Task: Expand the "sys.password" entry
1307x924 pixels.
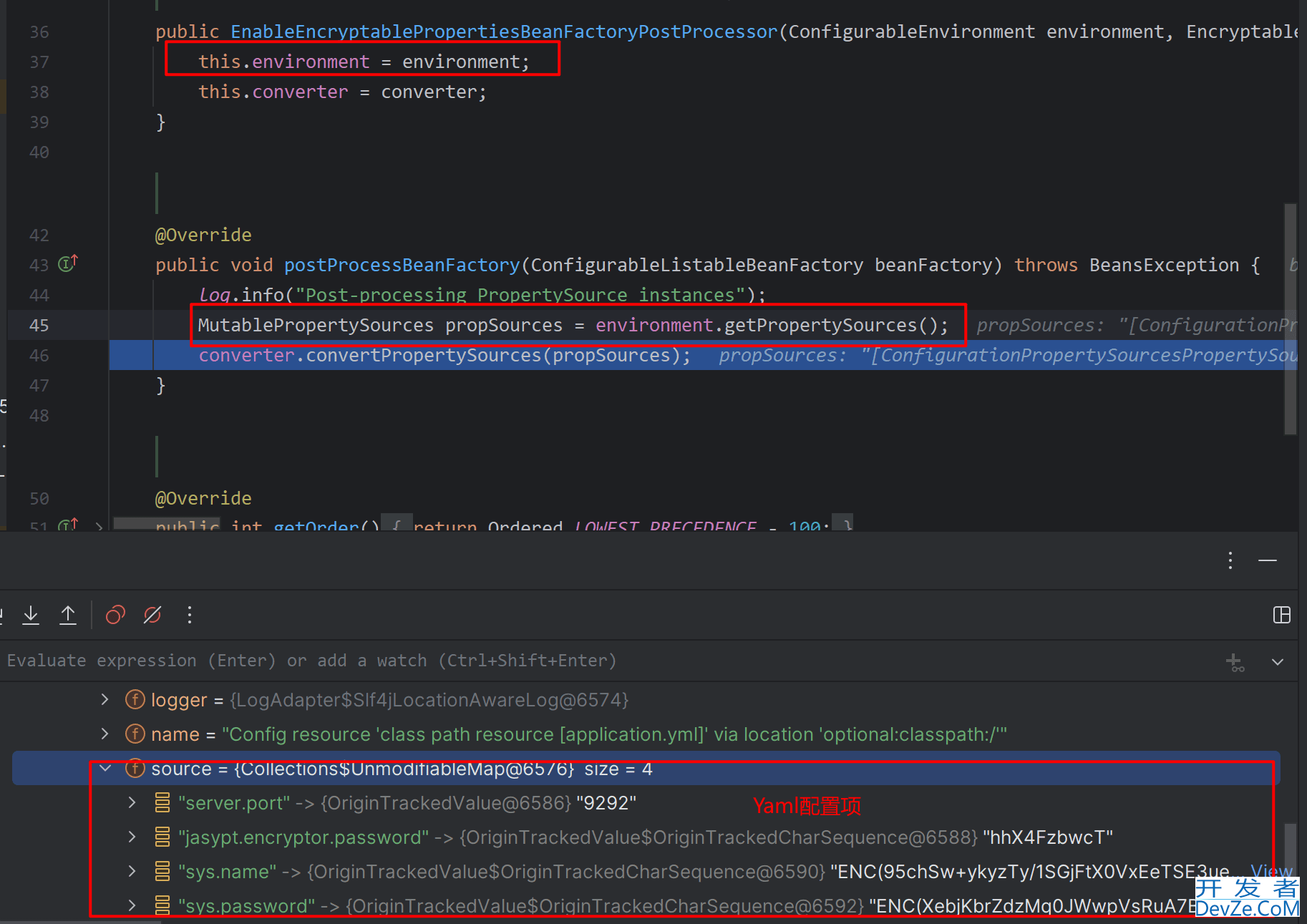Action: point(132,905)
